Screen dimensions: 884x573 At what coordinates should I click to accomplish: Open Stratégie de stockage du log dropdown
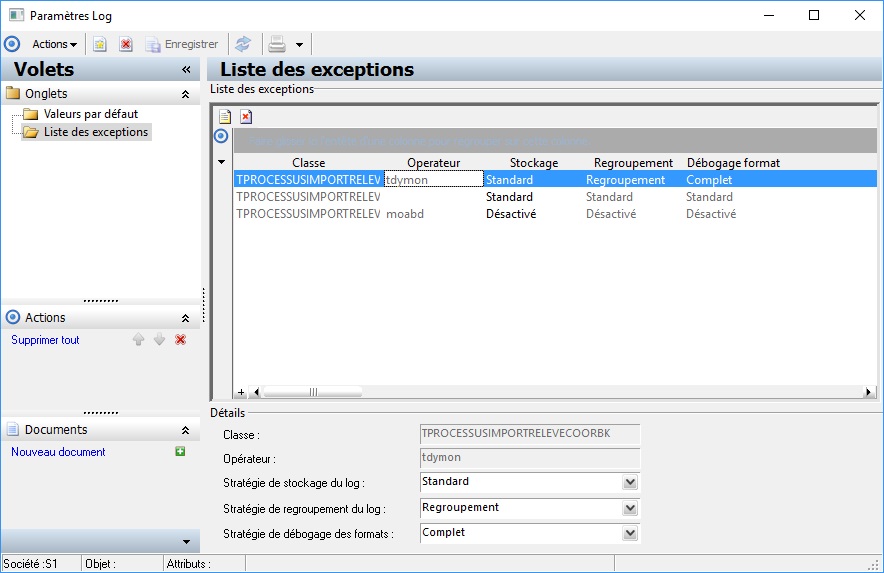coord(630,483)
